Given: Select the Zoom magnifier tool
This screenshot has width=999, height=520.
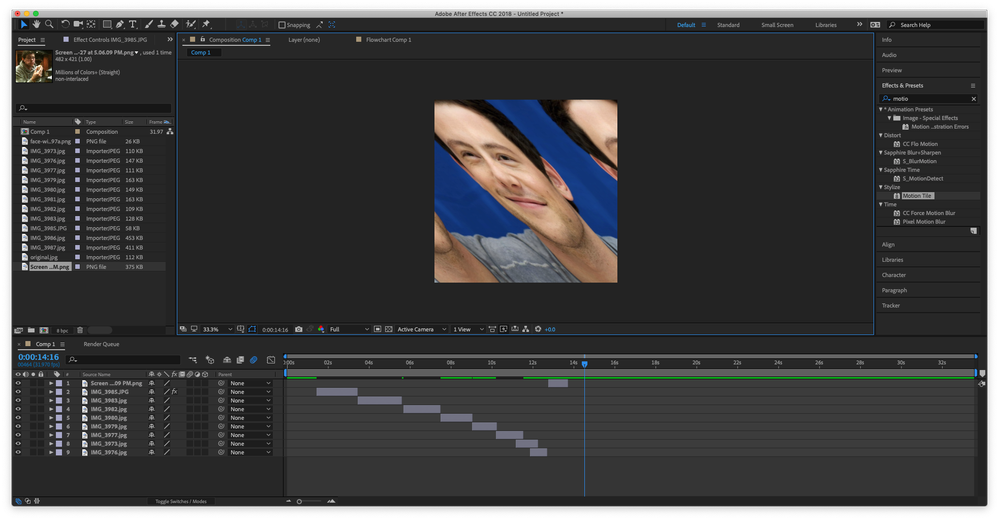Looking at the screenshot, I should click(x=48, y=24).
